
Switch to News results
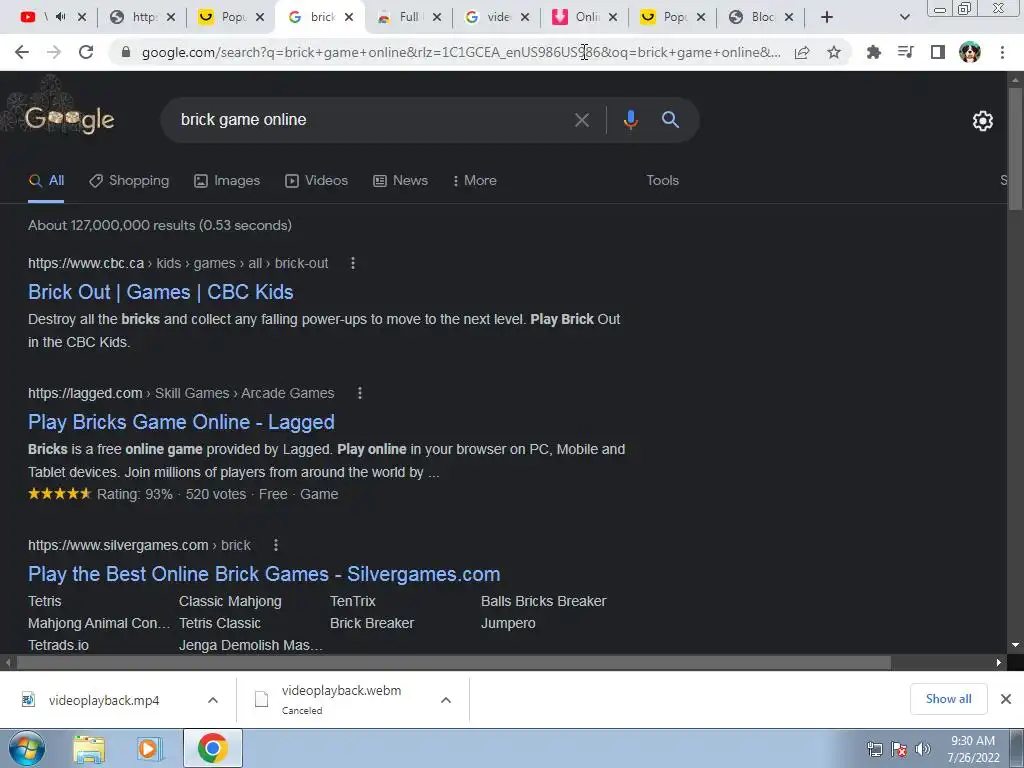[400, 181]
